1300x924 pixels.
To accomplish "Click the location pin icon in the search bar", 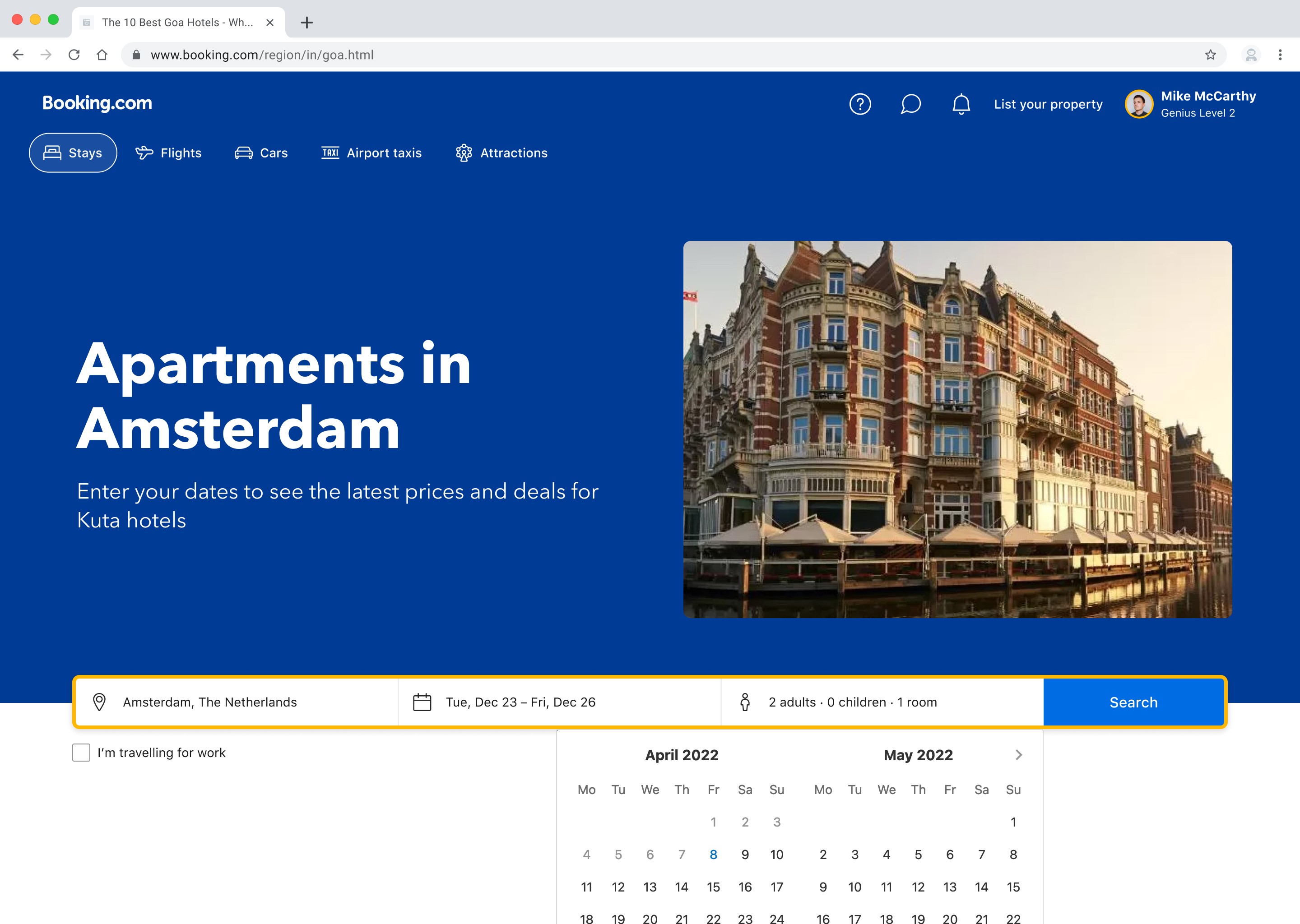I will [99, 702].
